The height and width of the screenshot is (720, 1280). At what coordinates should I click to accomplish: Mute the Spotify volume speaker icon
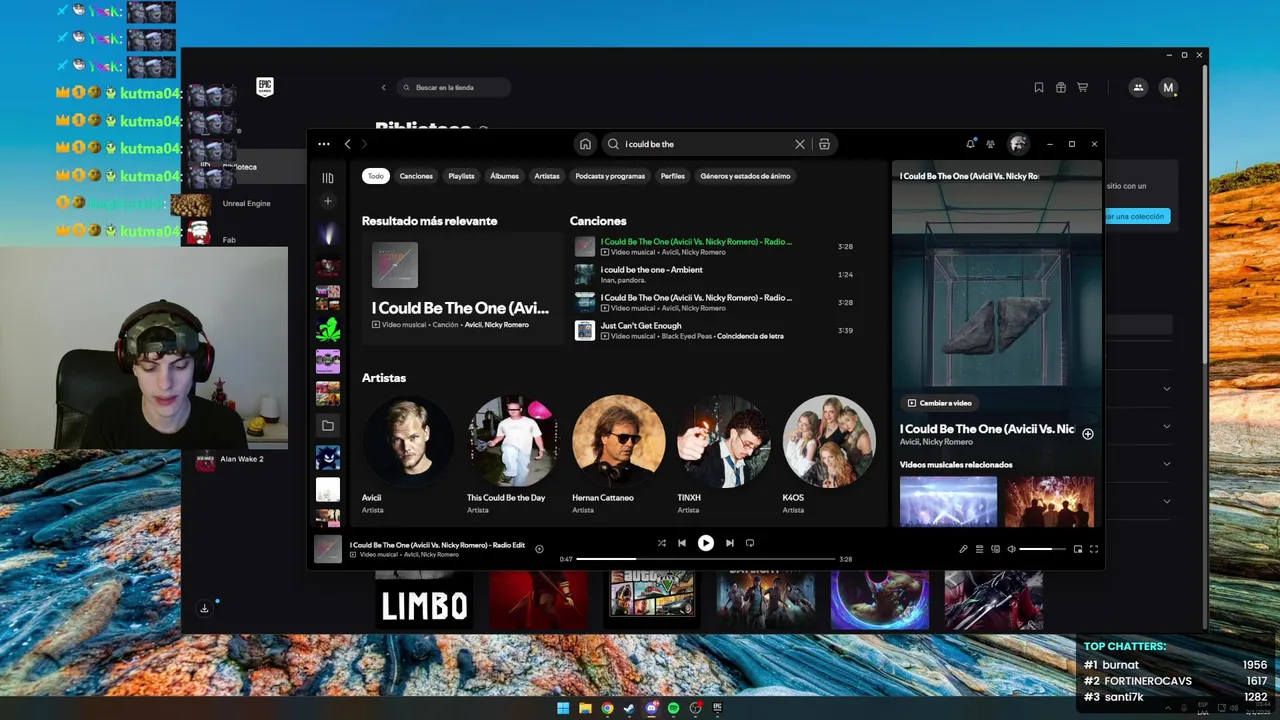tap(1011, 549)
